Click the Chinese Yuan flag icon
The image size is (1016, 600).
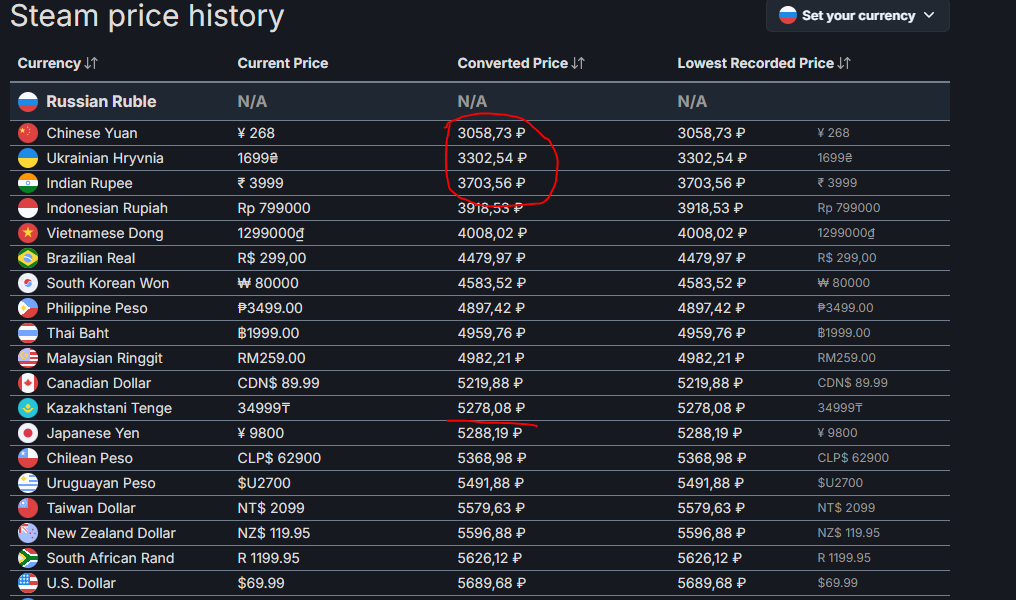(28, 133)
